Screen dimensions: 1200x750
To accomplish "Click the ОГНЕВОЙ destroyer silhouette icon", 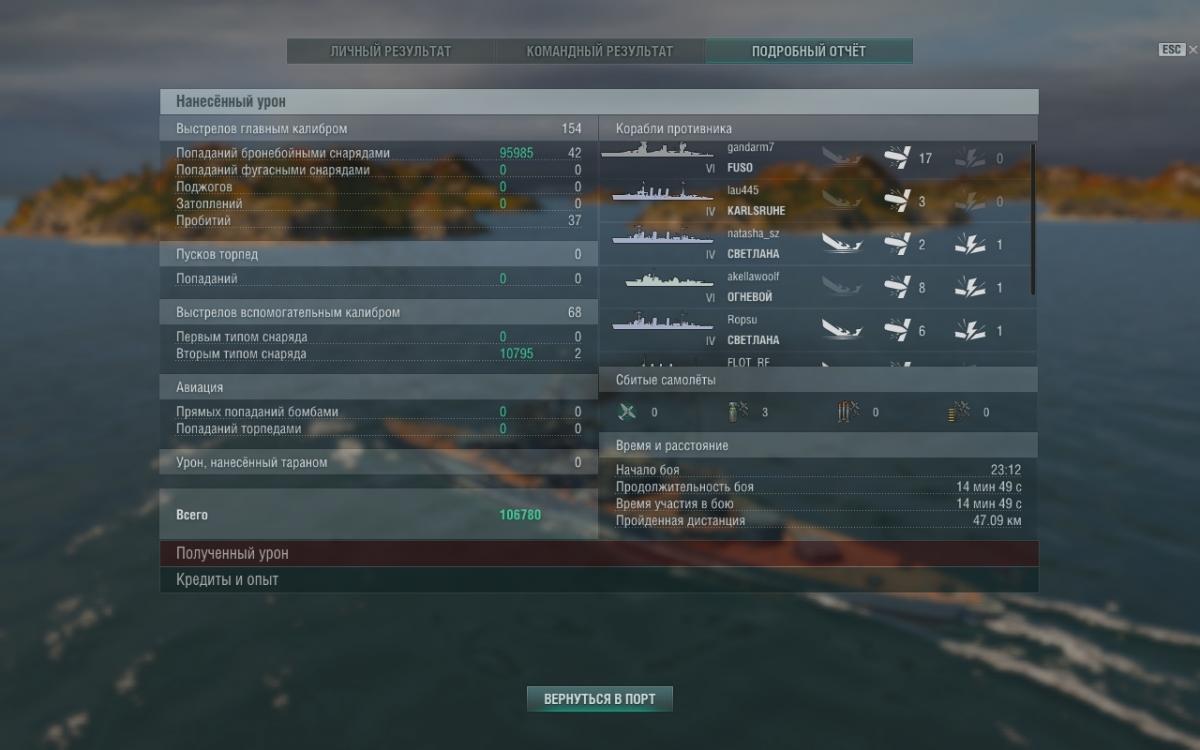I will tap(669, 281).
